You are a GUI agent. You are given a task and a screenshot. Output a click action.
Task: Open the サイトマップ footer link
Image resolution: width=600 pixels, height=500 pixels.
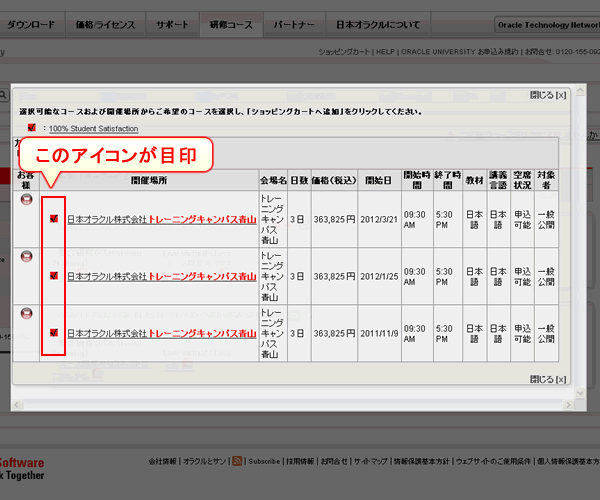pyautogui.click(x=370, y=462)
